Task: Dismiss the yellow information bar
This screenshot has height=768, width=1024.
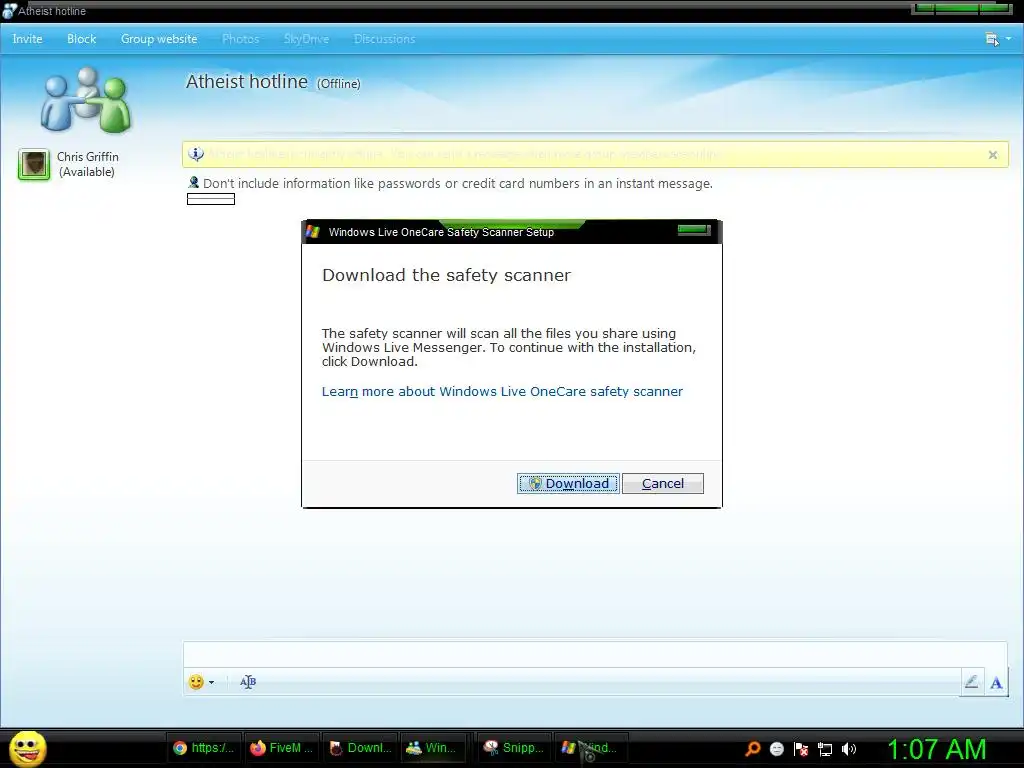Action: pyautogui.click(x=993, y=155)
